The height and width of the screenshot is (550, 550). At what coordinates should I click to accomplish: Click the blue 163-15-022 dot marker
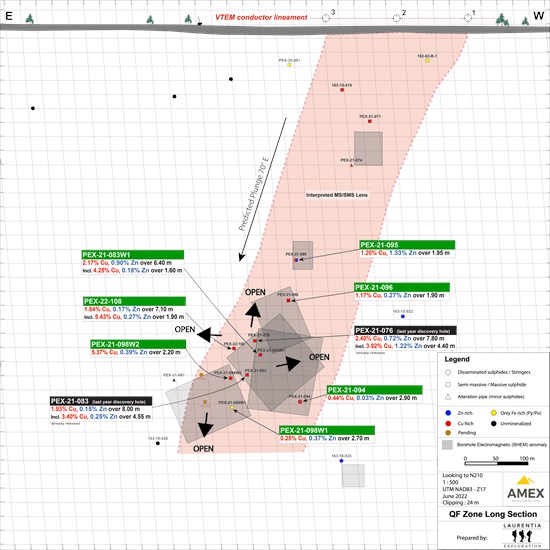(x=403, y=316)
